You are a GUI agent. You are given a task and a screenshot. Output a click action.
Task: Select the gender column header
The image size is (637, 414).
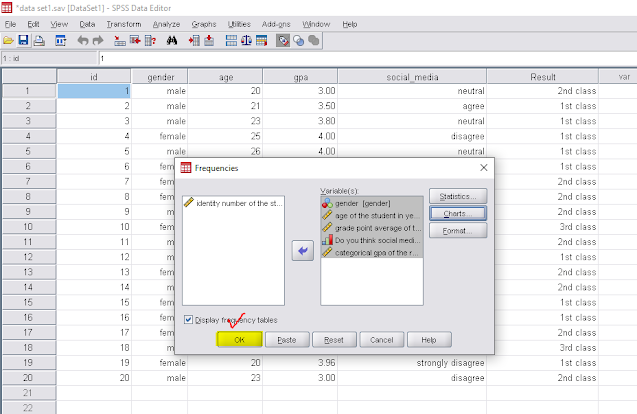pyautogui.click(x=160, y=77)
